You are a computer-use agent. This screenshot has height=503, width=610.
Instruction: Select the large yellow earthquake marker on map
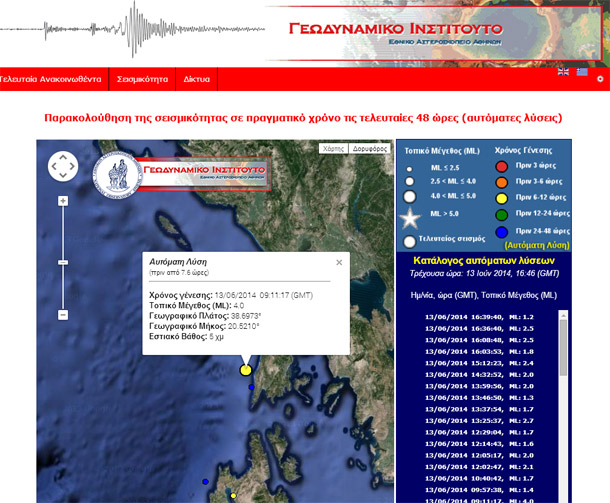[245, 370]
